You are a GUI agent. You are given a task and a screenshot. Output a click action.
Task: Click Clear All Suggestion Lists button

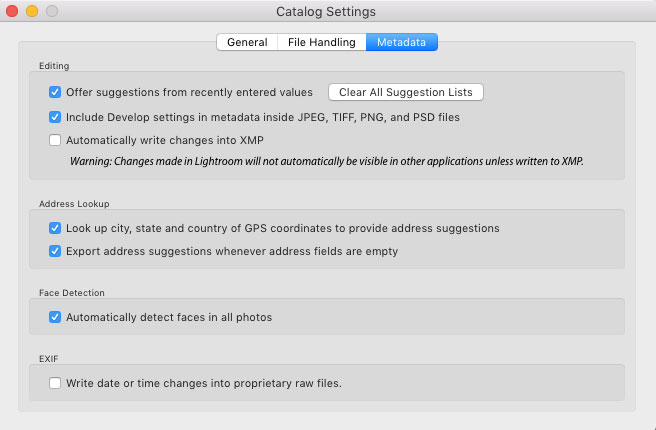tap(406, 92)
